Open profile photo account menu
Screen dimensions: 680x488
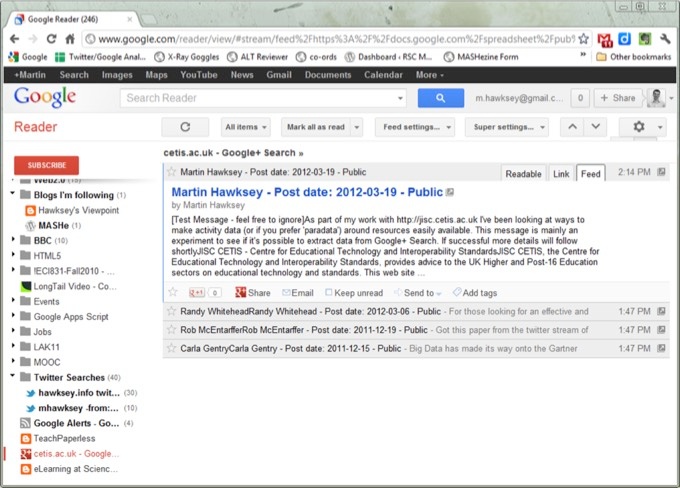656,98
